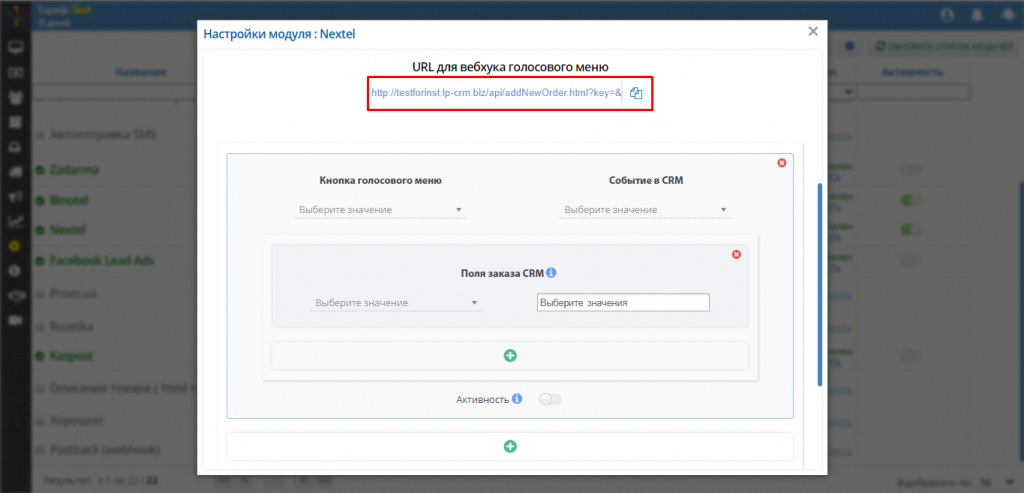Show info tooltip next to Активность

point(517,398)
